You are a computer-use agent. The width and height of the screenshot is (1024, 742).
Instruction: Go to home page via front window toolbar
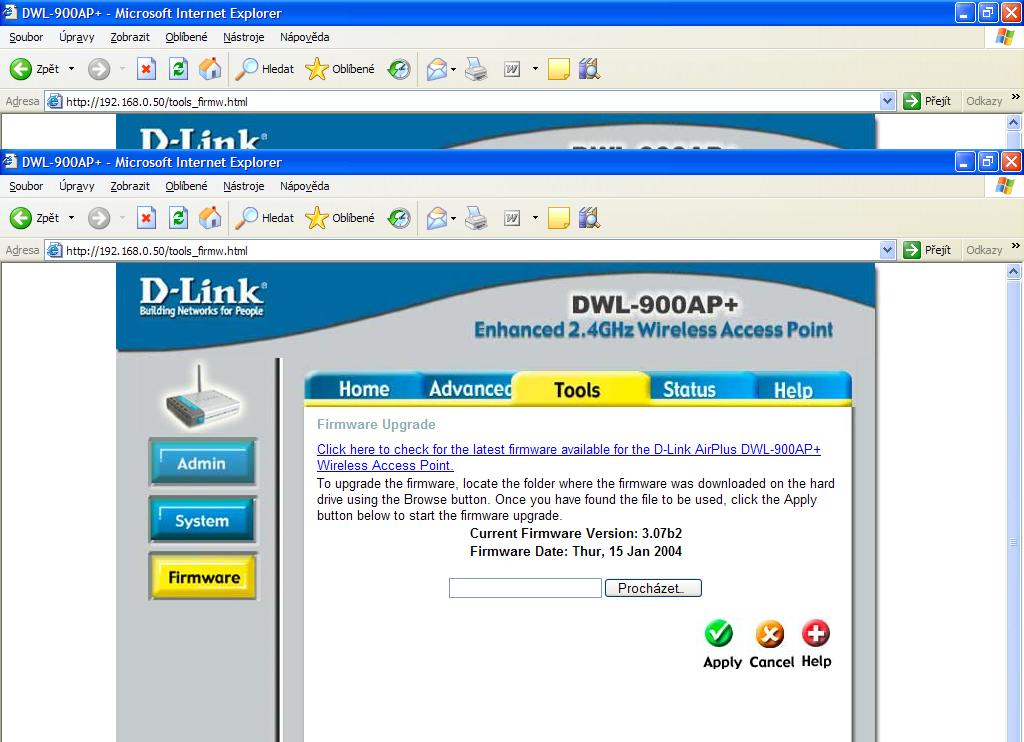pos(210,218)
